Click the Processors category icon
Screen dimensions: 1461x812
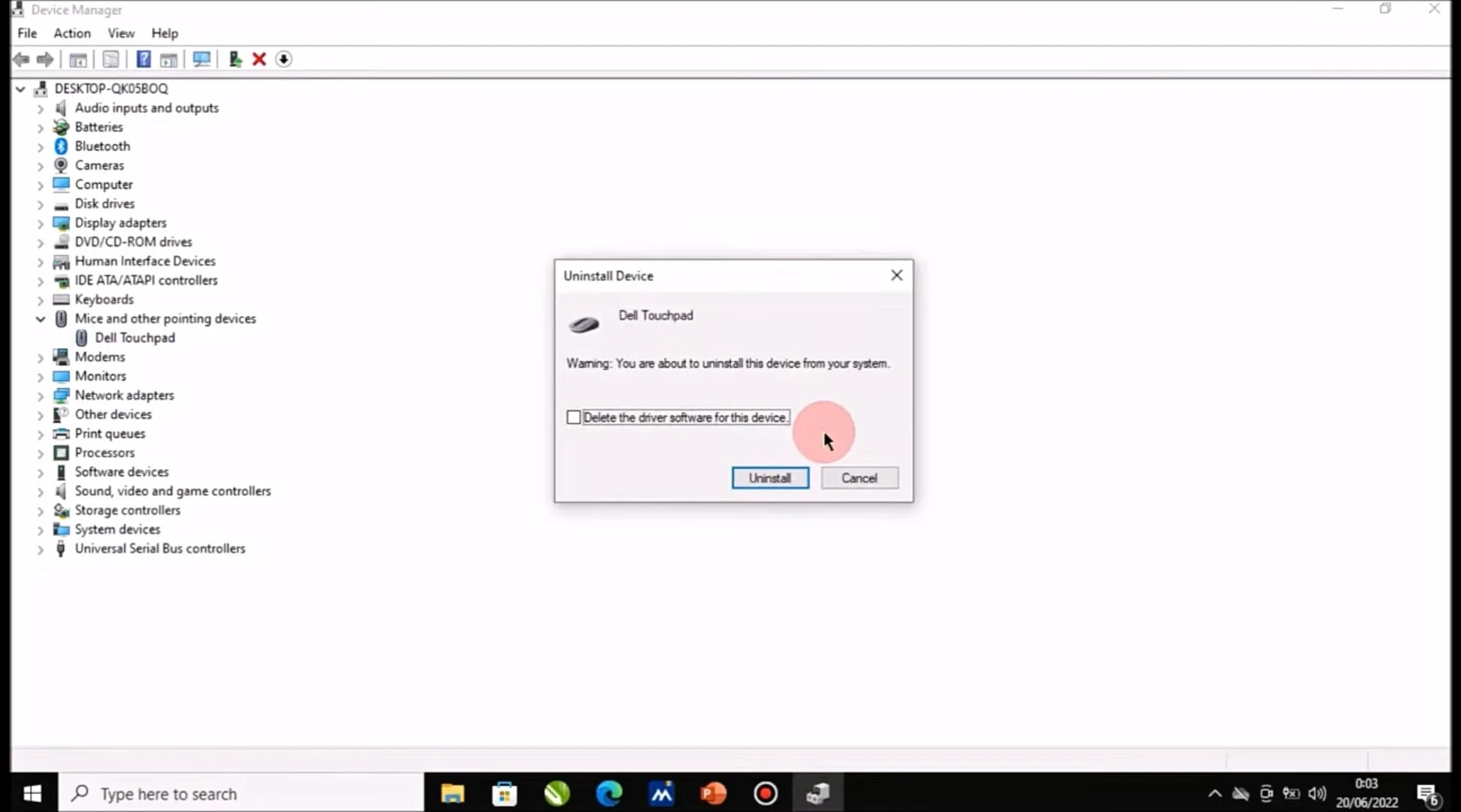[61, 453]
